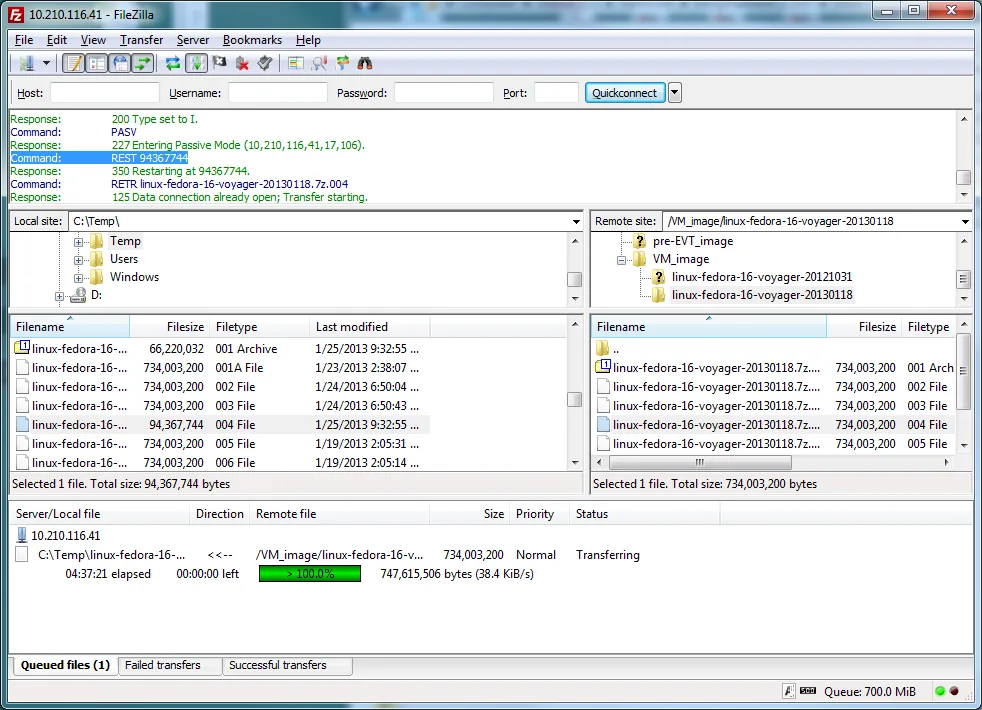The image size is (982, 710).
Task: Open the Bookmarks menu
Action: coord(252,40)
